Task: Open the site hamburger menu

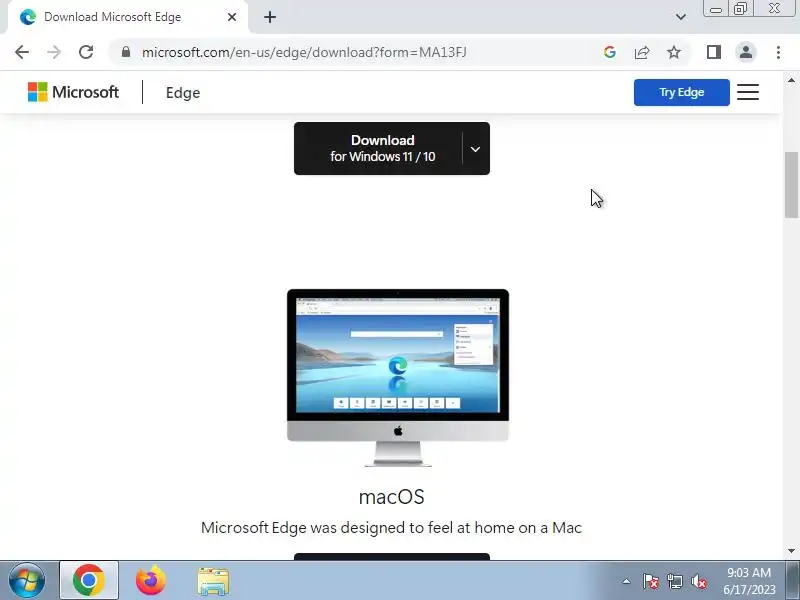Action: (748, 92)
